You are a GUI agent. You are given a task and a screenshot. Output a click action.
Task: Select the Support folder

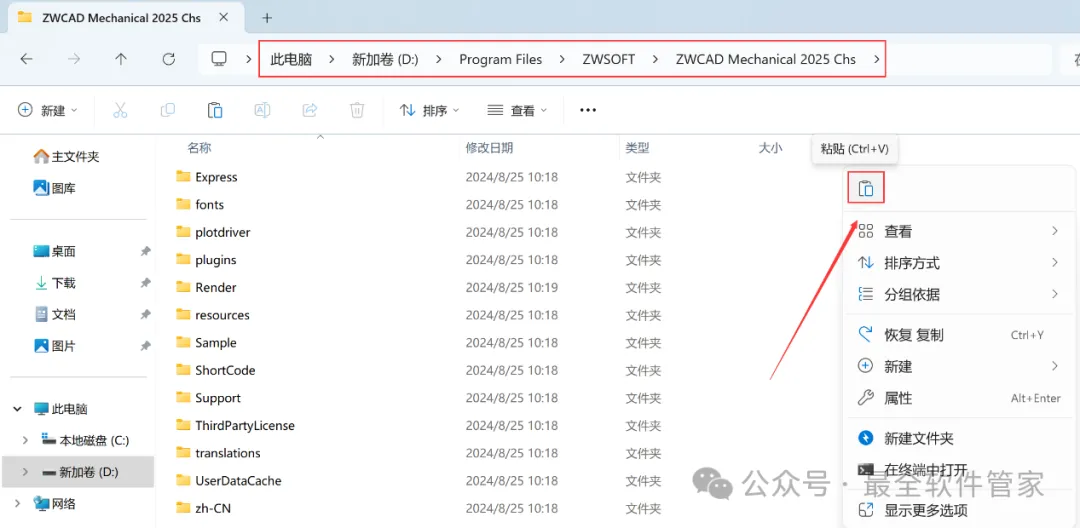click(x=208, y=398)
